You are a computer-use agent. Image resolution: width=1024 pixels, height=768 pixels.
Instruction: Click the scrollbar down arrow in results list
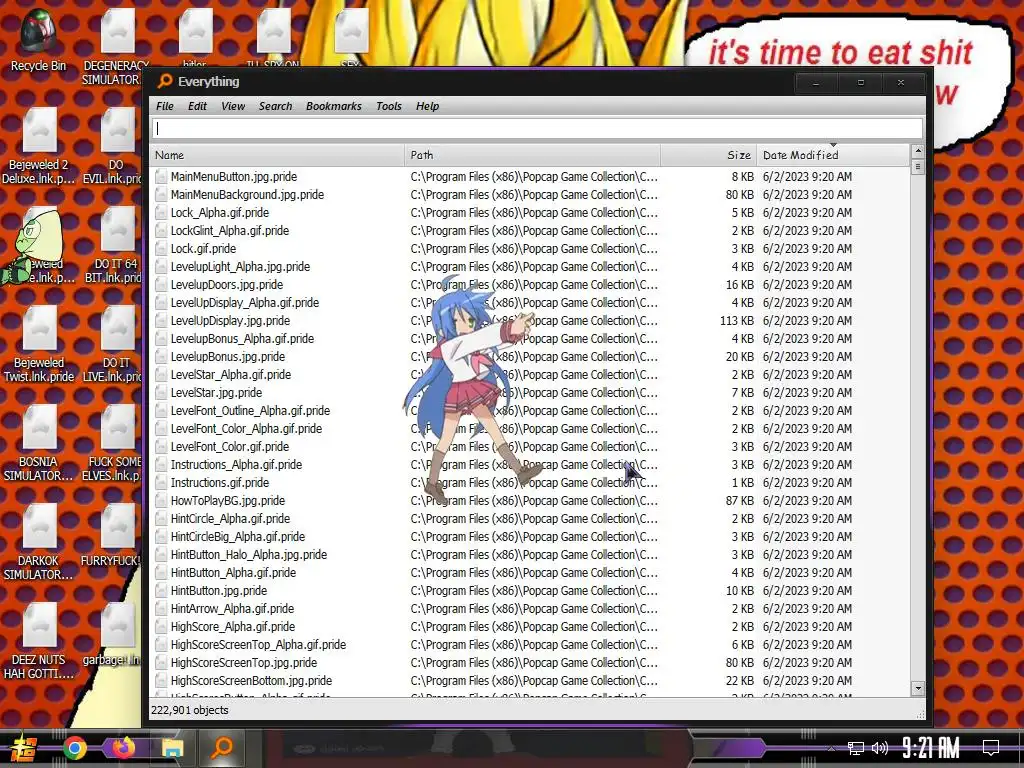point(918,688)
